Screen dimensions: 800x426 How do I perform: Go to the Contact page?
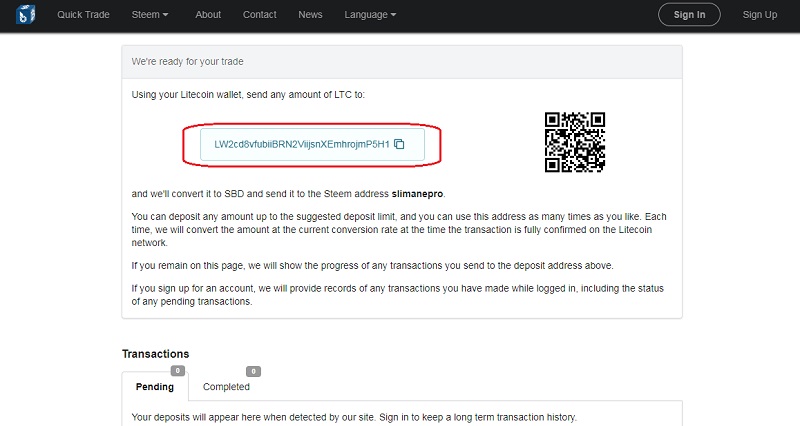point(260,15)
